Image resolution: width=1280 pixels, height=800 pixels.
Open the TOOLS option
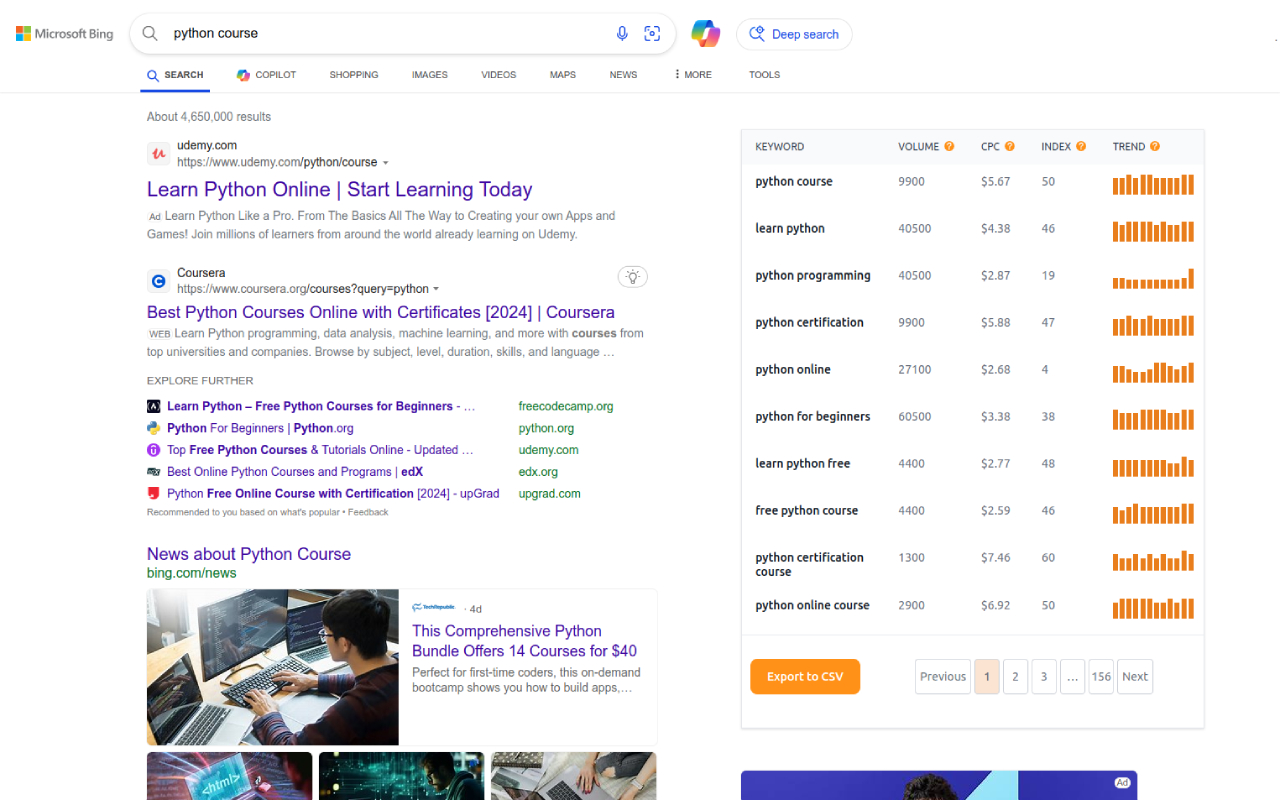[x=764, y=75]
